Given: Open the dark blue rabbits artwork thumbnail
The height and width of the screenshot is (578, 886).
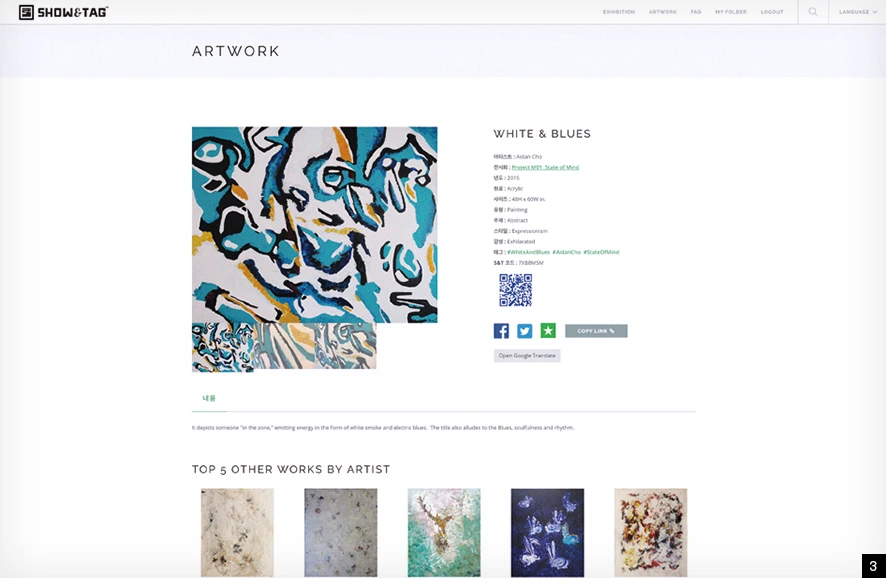Looking at the screenshot, I should click(x=547, y=532).
